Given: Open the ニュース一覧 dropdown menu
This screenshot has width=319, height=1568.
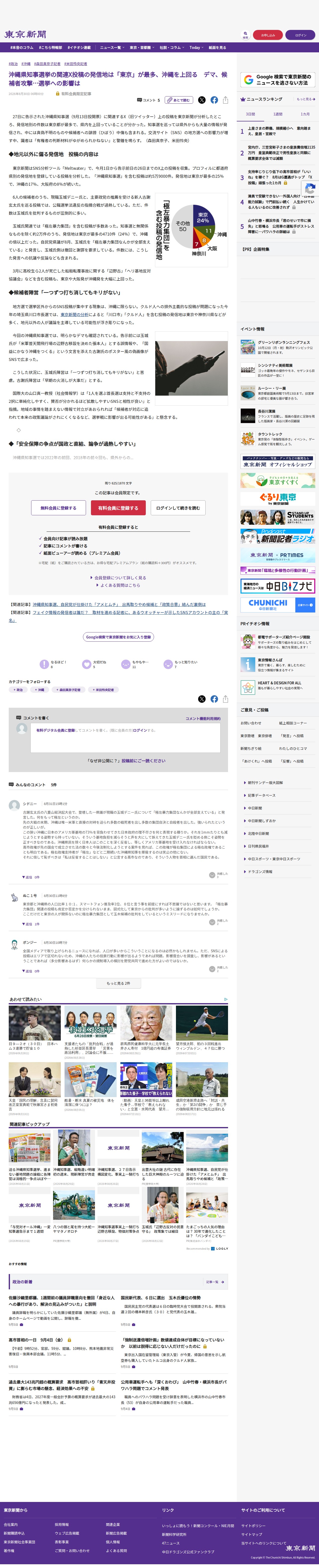Looking at the screenshot, I should 111,47.
